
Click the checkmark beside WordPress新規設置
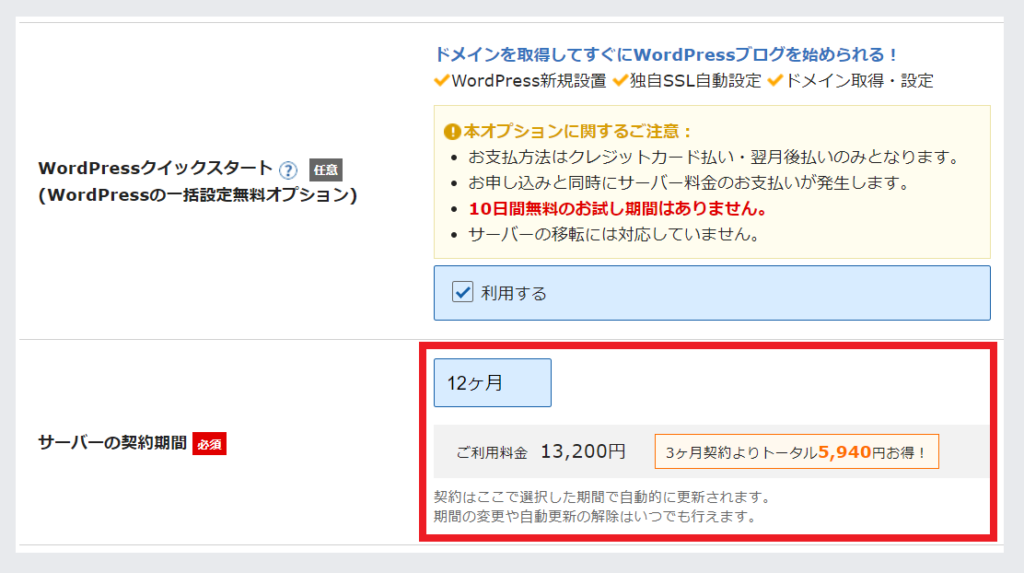click(441, 80)
